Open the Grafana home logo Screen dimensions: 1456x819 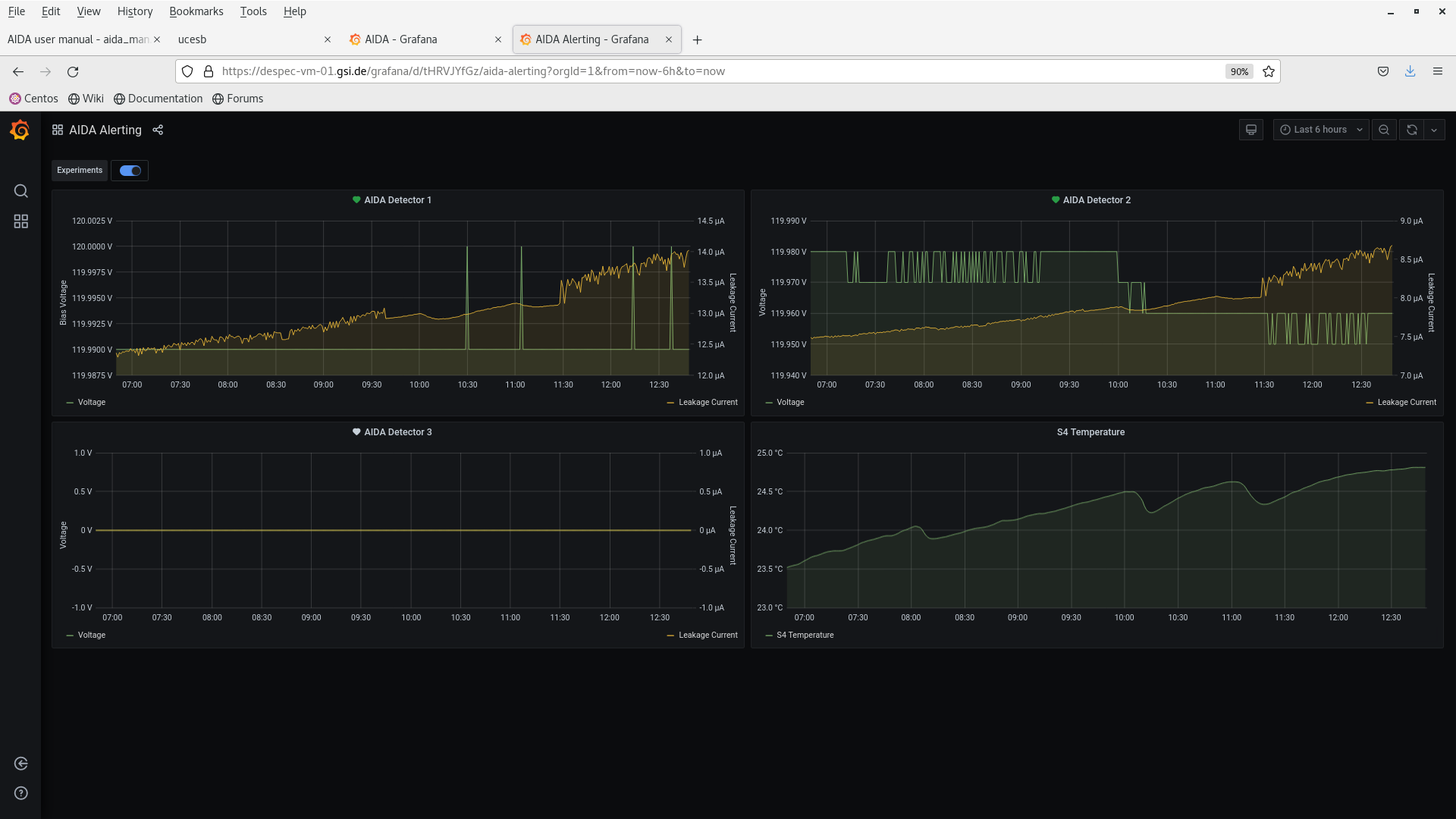(20, 130)
